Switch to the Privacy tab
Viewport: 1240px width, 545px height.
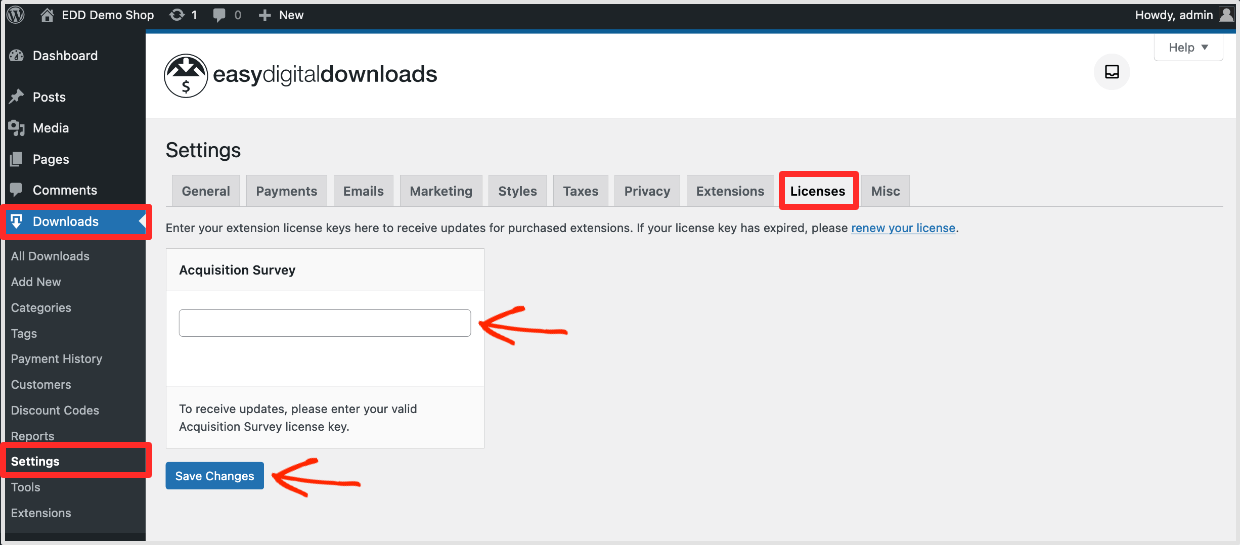coord(647,191)
